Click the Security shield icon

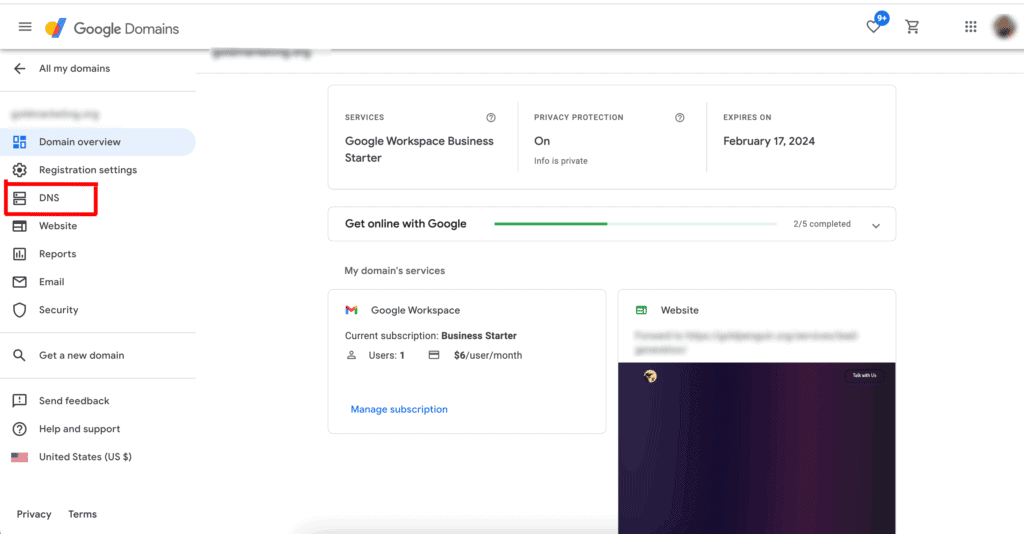tap(20, 310)
